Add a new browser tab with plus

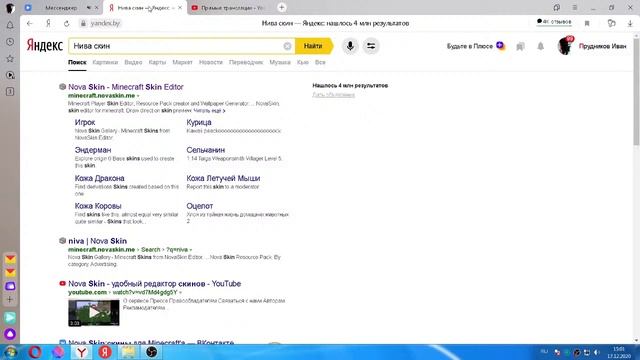coord(282,7)
